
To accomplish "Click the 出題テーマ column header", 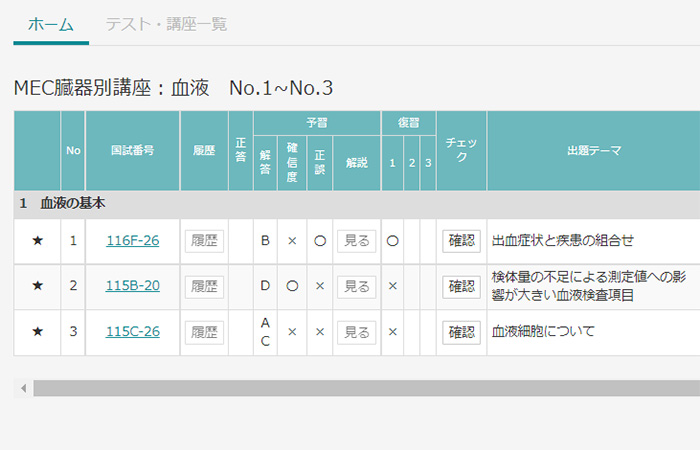I will pos(594,151).
